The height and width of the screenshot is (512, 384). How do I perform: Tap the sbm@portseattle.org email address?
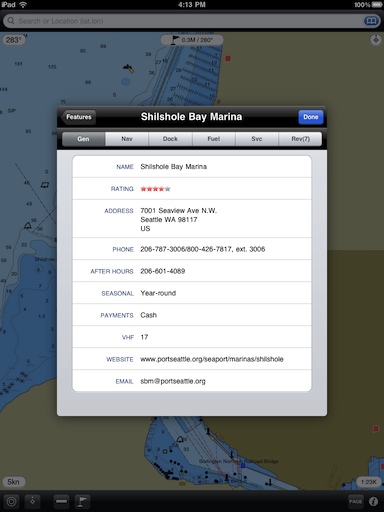pyautogui.click(x=173, y=381)
